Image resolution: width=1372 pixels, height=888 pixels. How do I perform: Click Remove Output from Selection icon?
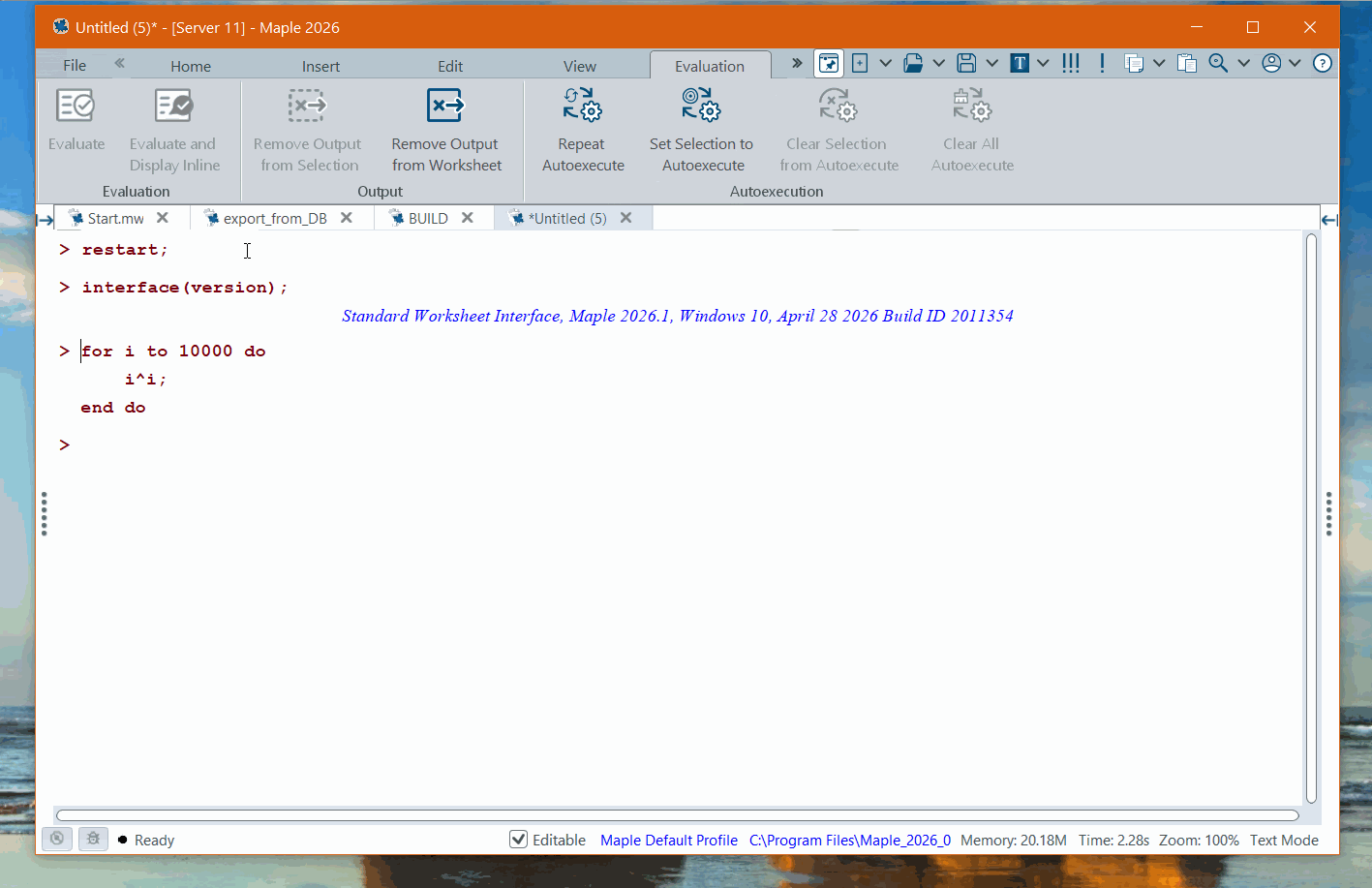(x=308, y=106)
